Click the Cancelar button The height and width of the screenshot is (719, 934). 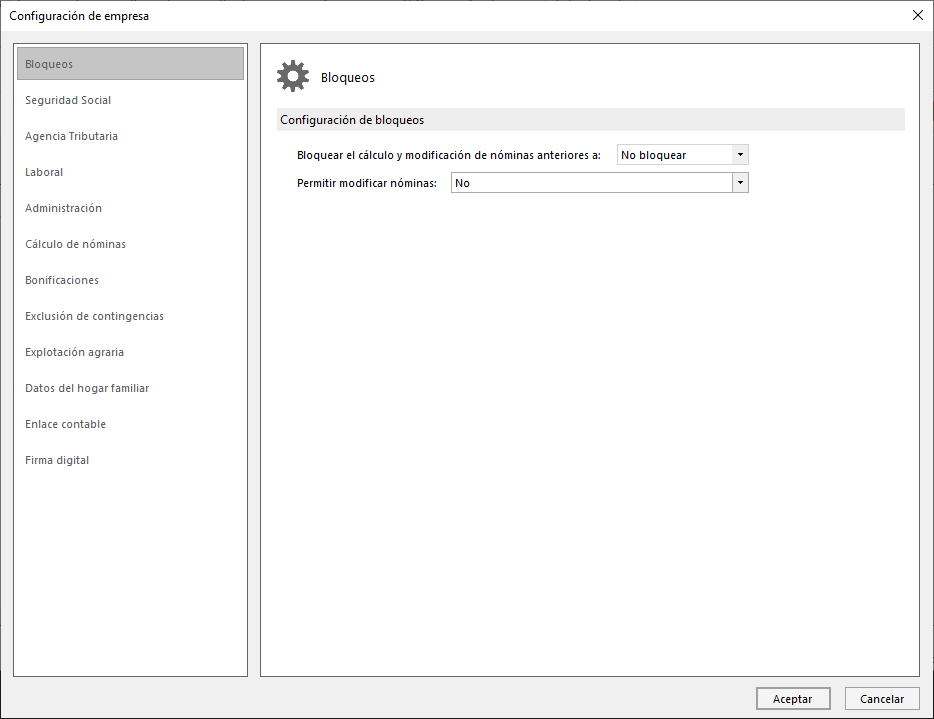coord(882,699)
